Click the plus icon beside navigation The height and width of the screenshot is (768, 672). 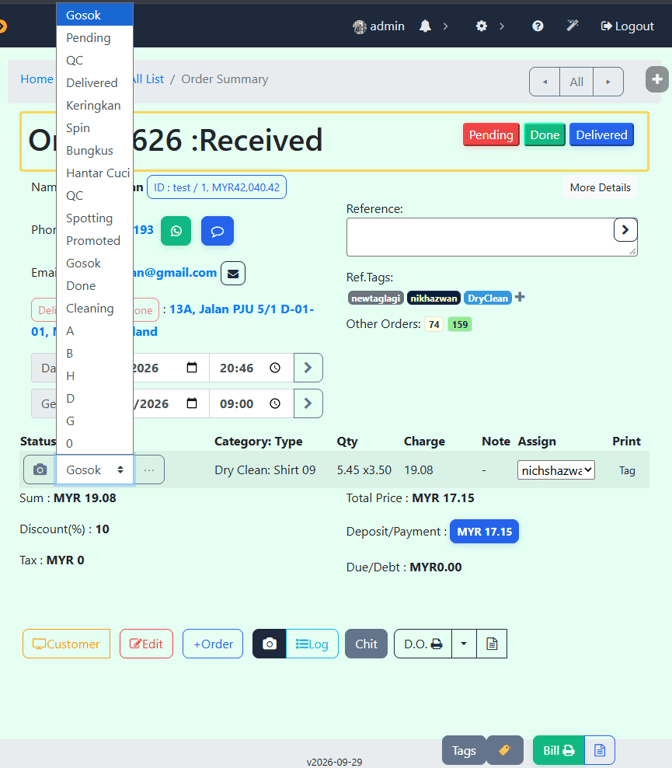pyautogui.click(x=657, y=79)
